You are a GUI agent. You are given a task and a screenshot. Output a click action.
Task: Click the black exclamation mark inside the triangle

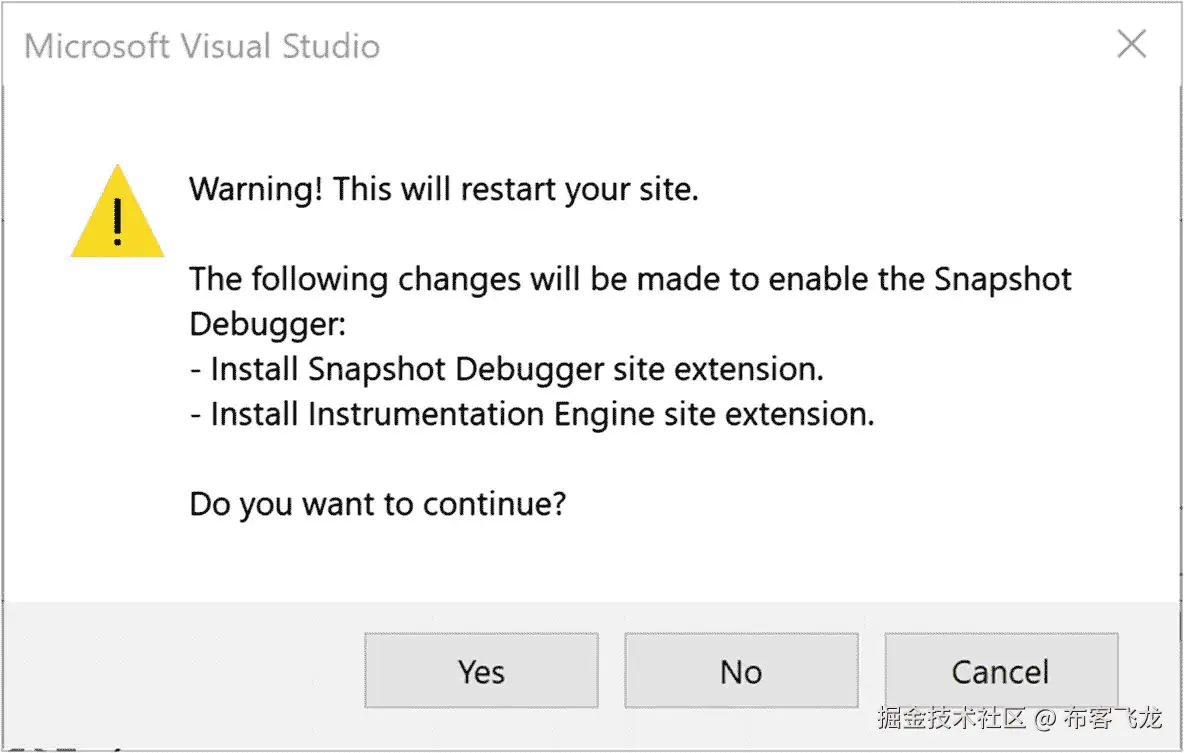point(118,220)
